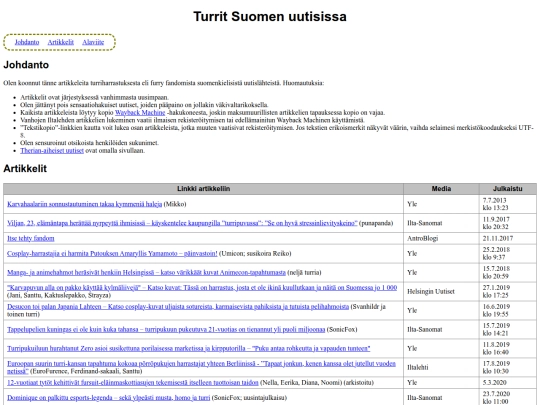
Task: Select the Johdanto section heading
Action: (26, 65)
